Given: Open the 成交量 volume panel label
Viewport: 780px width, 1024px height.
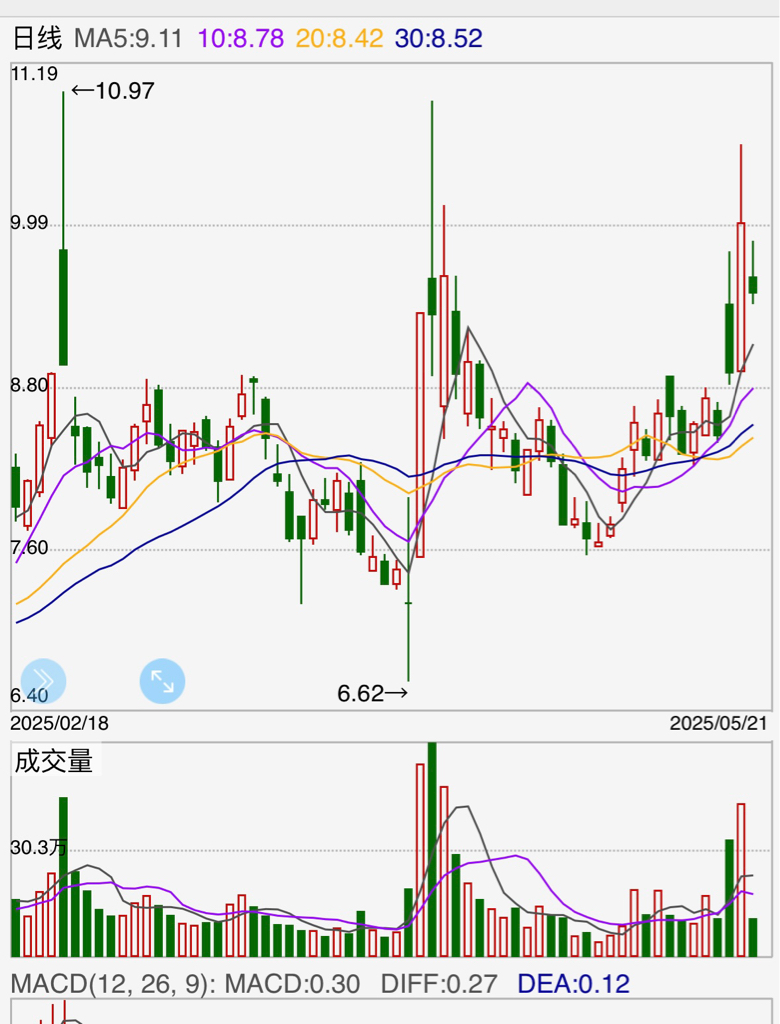Looking at the screenshot, I should click(x=54, y=761).
